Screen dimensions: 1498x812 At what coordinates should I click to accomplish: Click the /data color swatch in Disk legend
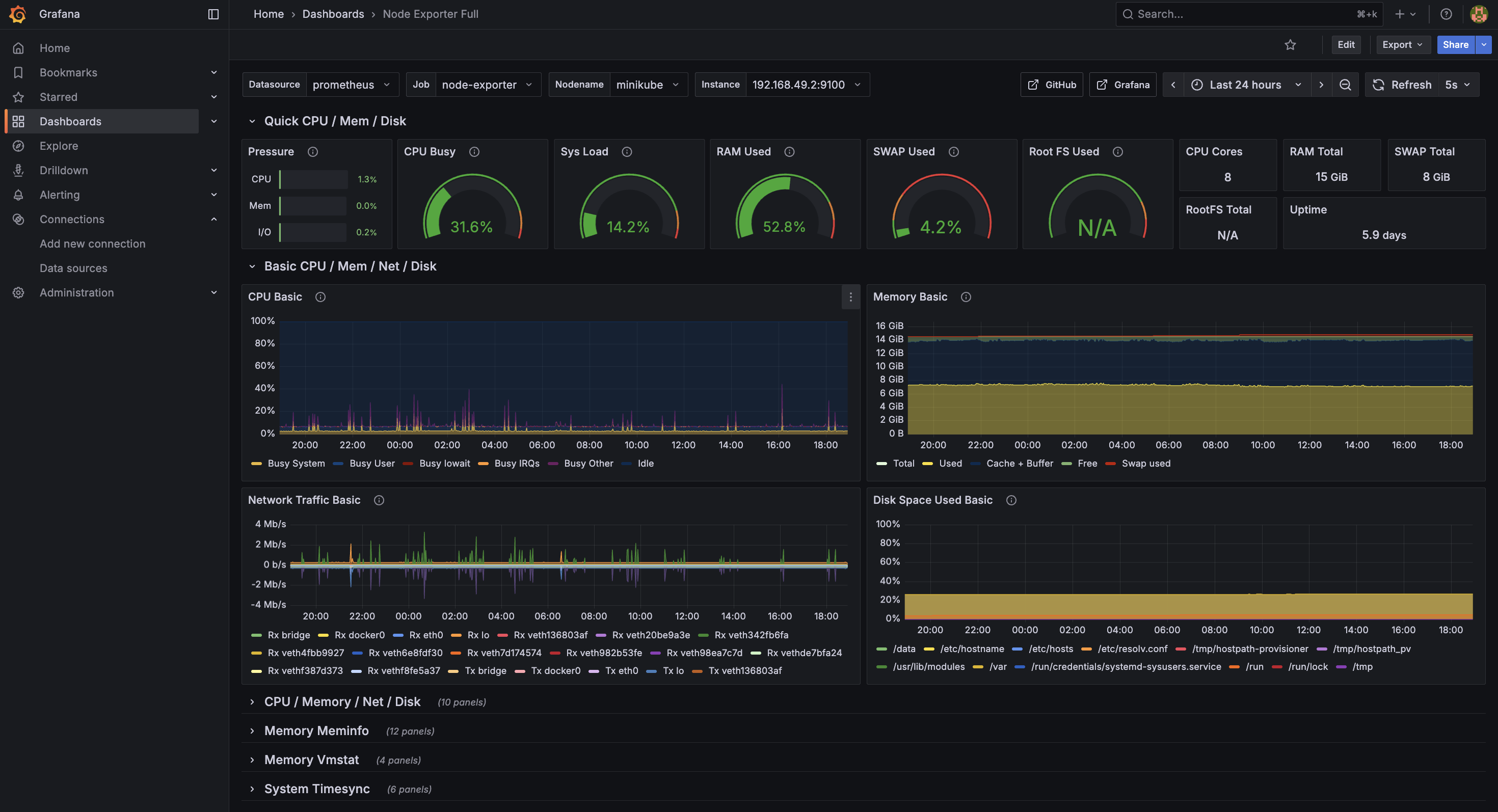click(x=881, y=648)
